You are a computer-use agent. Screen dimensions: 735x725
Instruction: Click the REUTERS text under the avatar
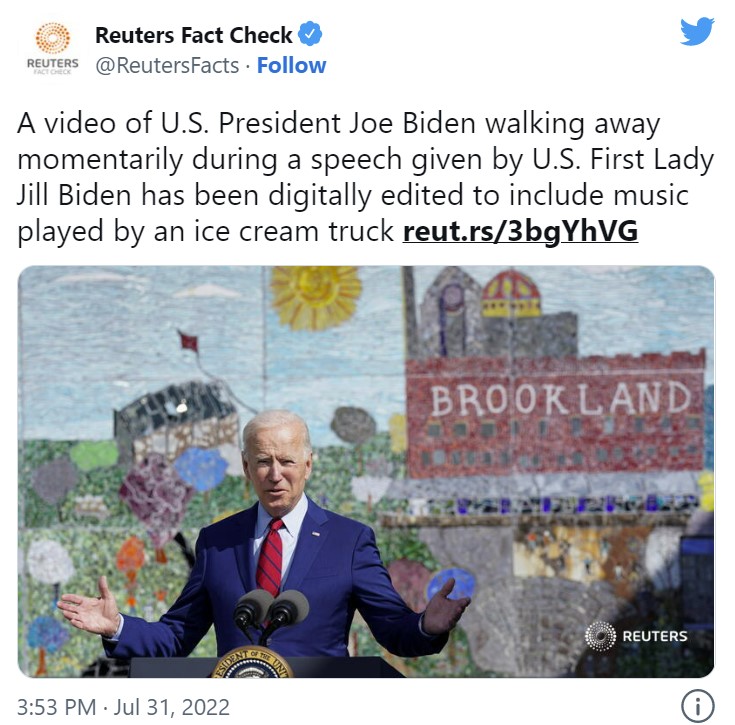pos(52,63)
